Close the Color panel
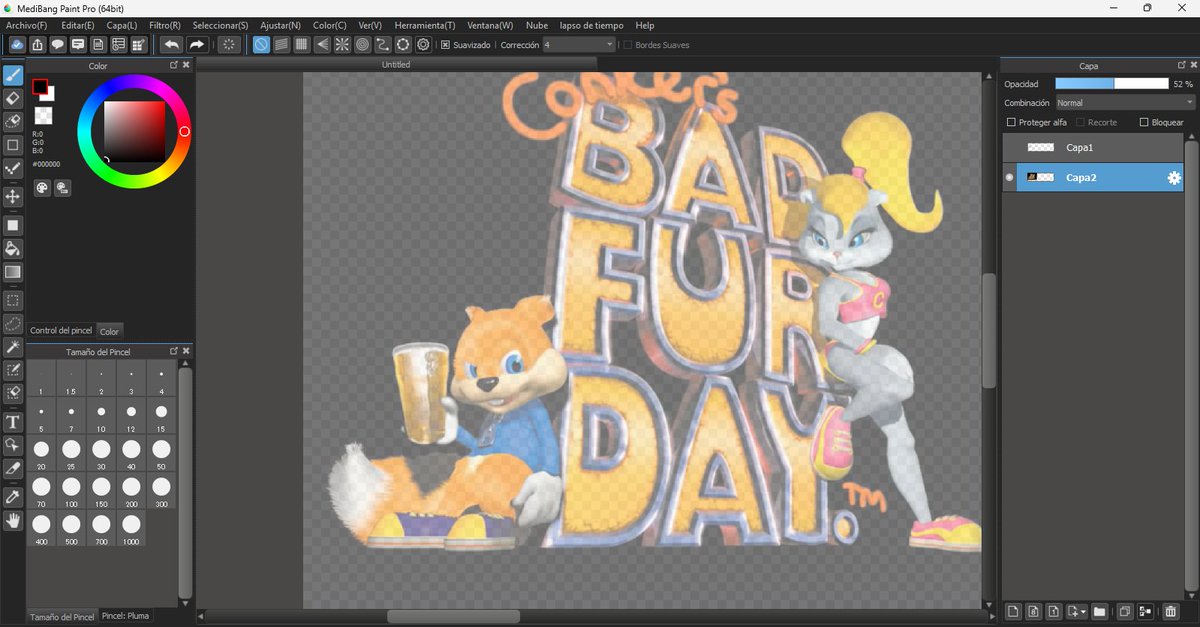The image size is (1200, 627). tap(186, 65)
